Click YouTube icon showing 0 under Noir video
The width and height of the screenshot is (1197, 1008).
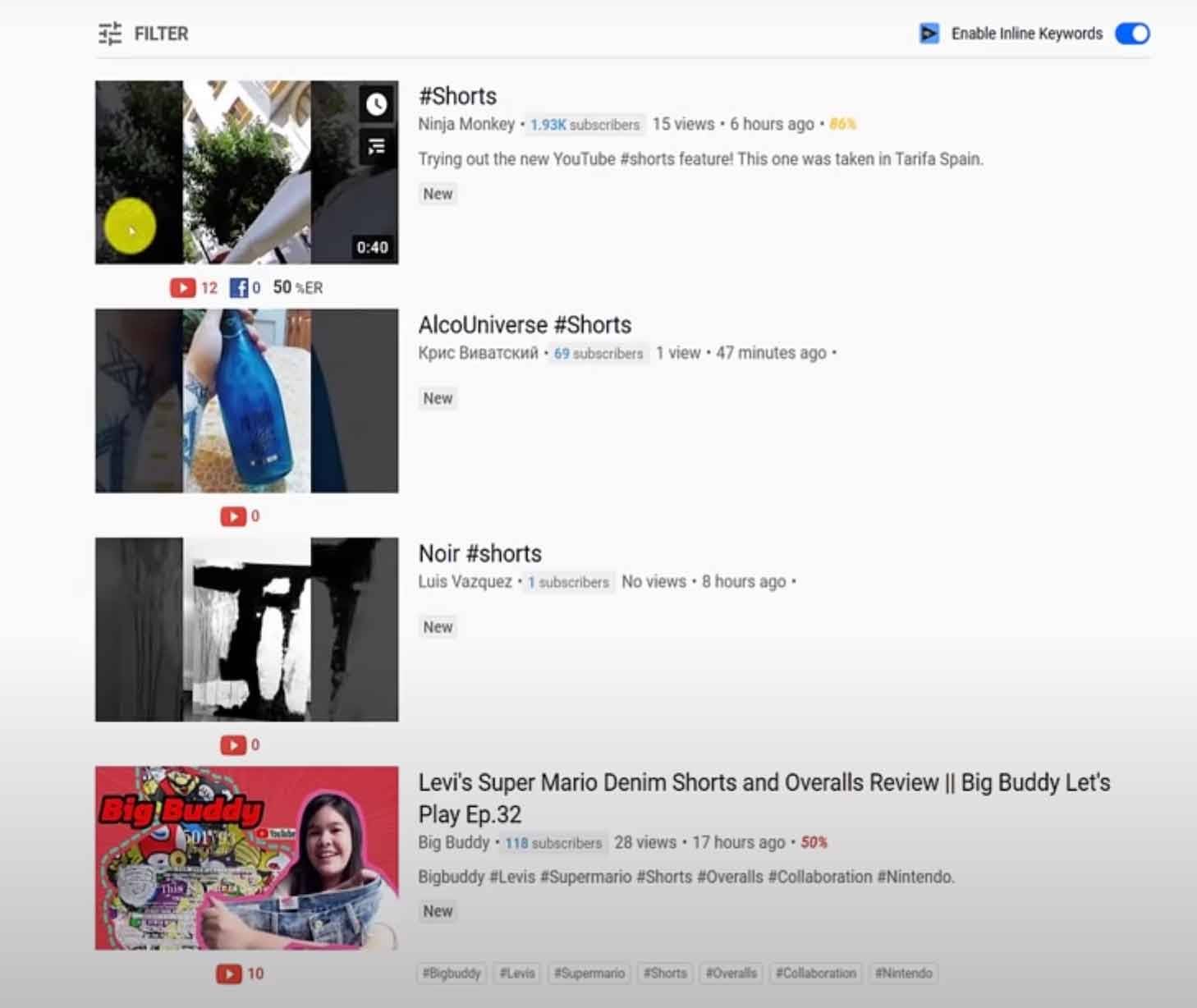[x=233, y=745]
